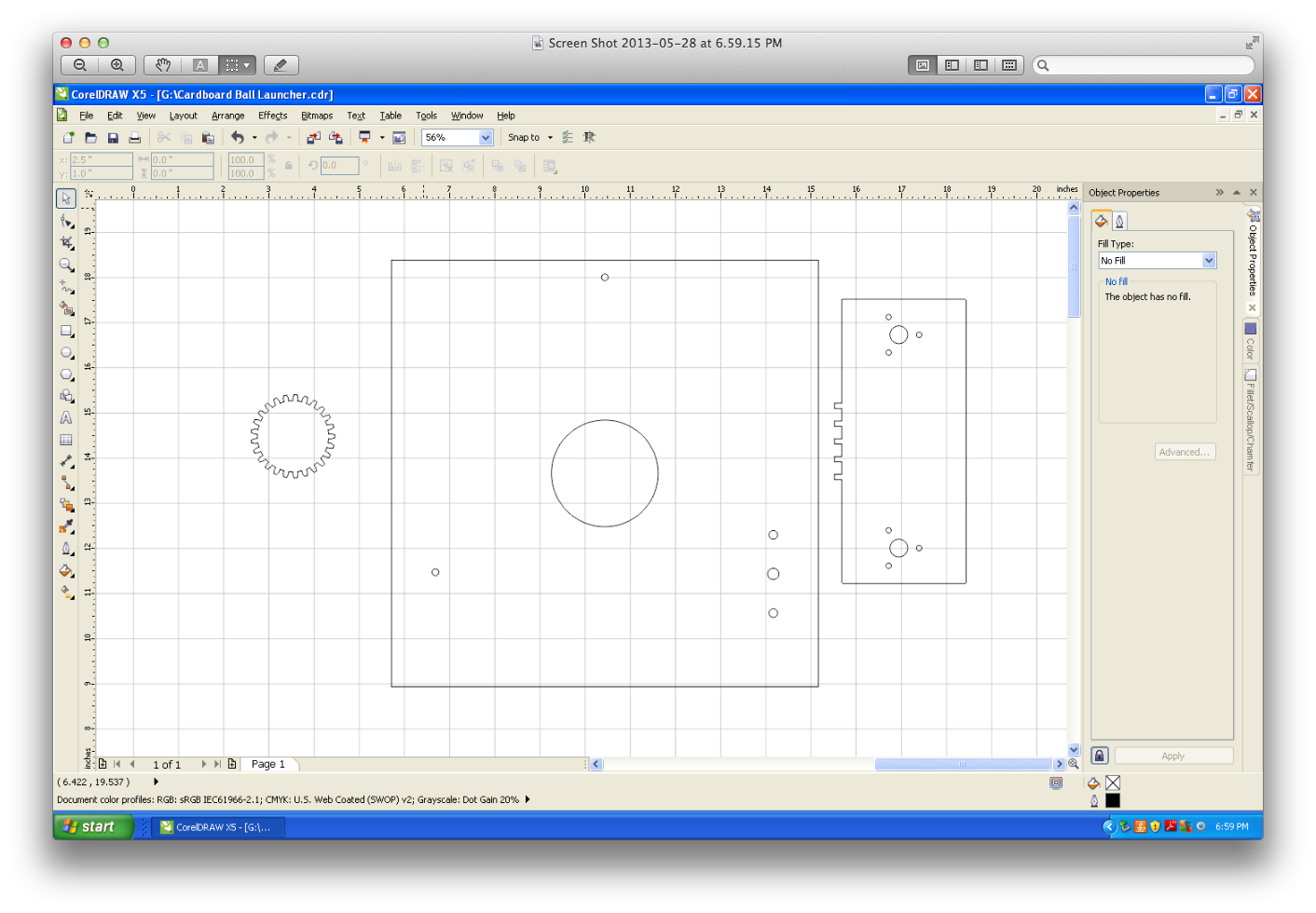The width and height of the screenshot is (1316, 913).
Task: Select the Blend interactive tool
Action: 66,505
